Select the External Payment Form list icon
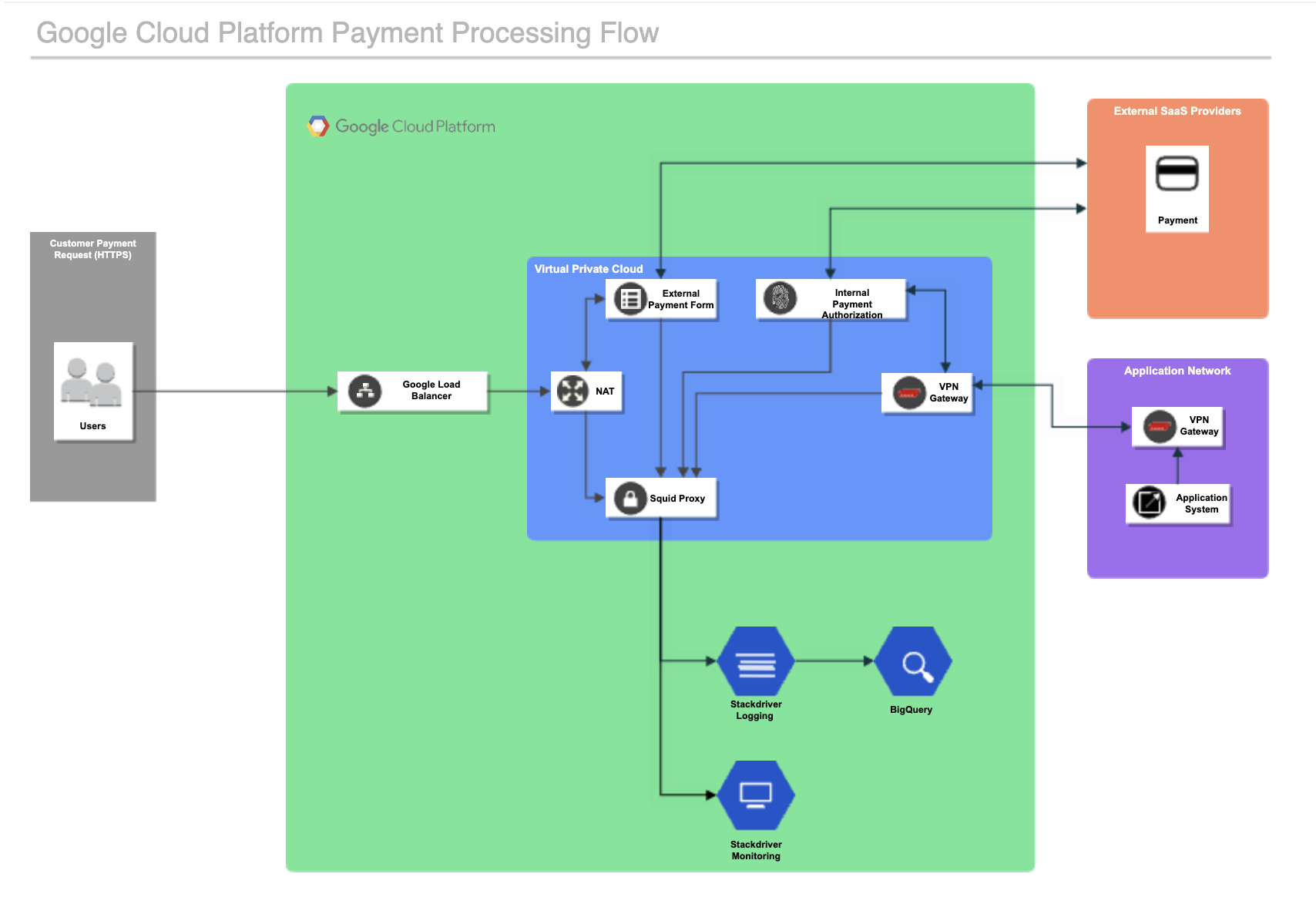Screen dimensions: 1316x914 pyautogui.click(x=630, y=299)
